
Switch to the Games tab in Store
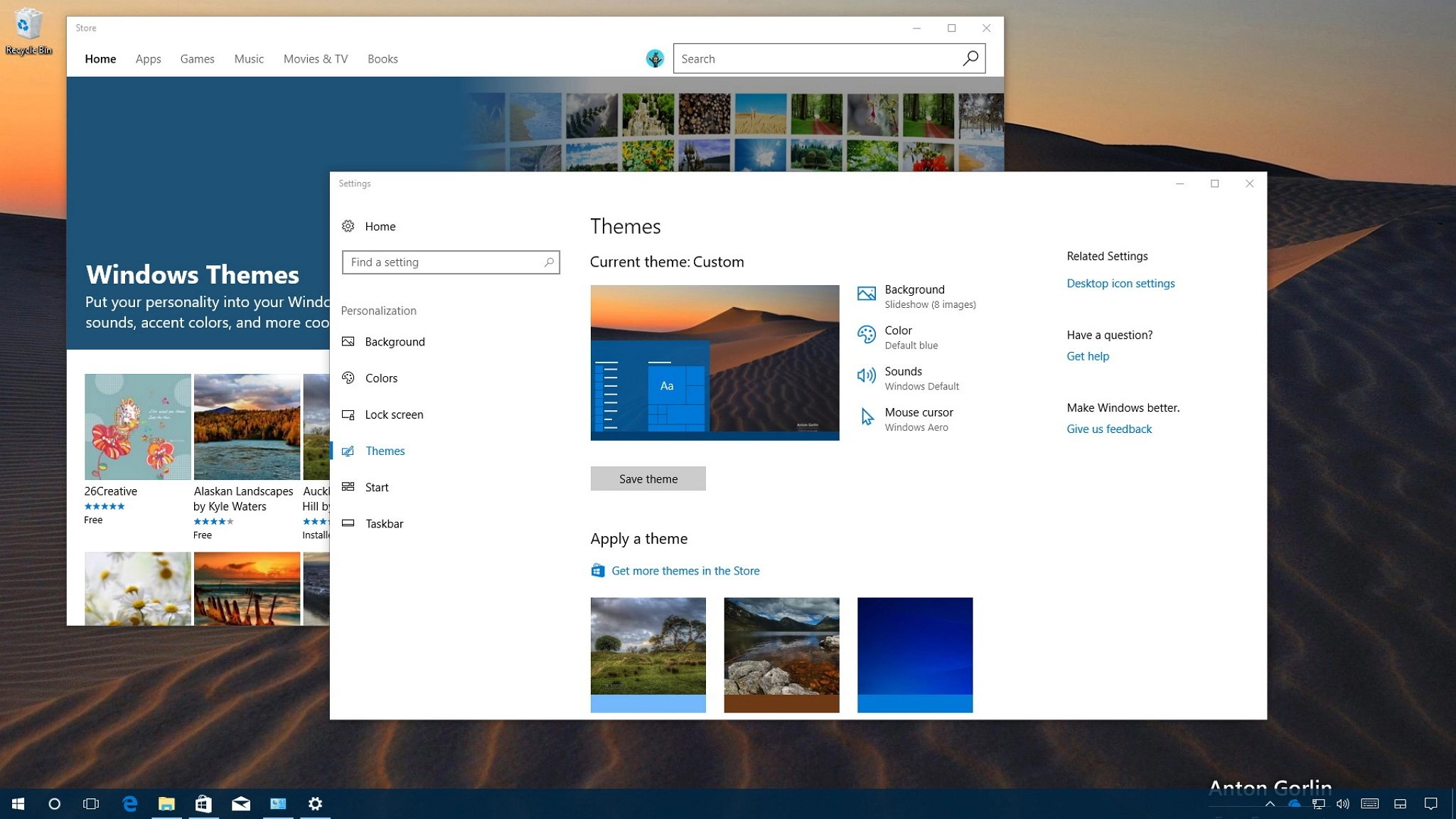click(x=197, y=59)
